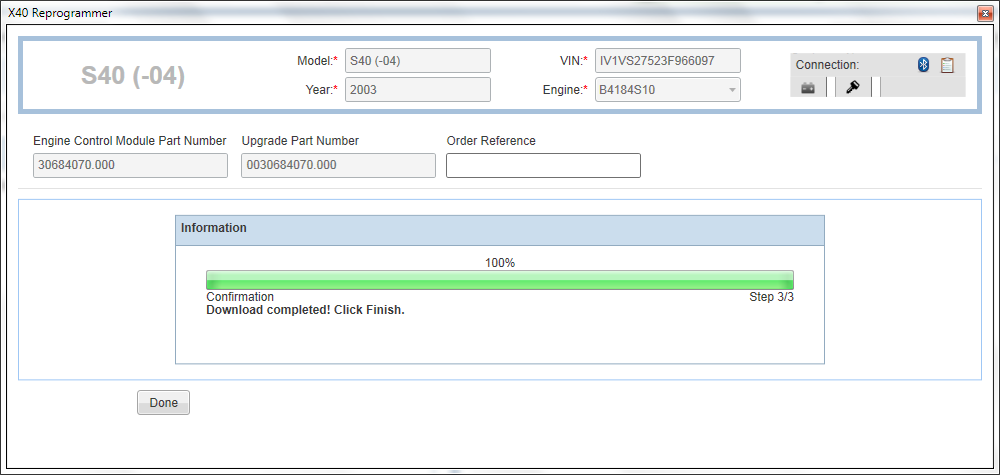The height and width of the screenshot is (475, 1000).
Task: Click the ignition key icon
Action: [853, 87]
